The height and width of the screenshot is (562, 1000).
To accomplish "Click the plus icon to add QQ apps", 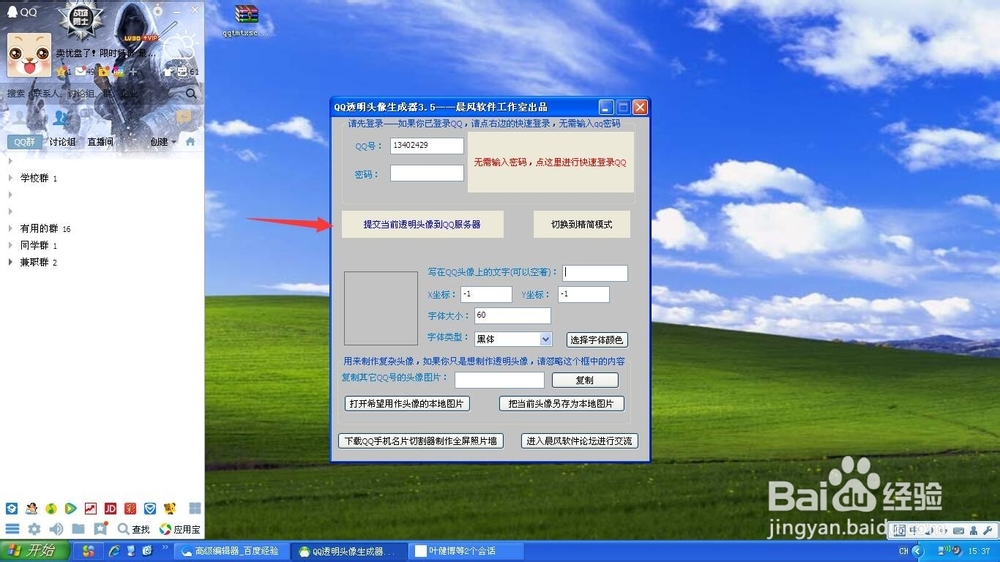I will pos(133,72).
